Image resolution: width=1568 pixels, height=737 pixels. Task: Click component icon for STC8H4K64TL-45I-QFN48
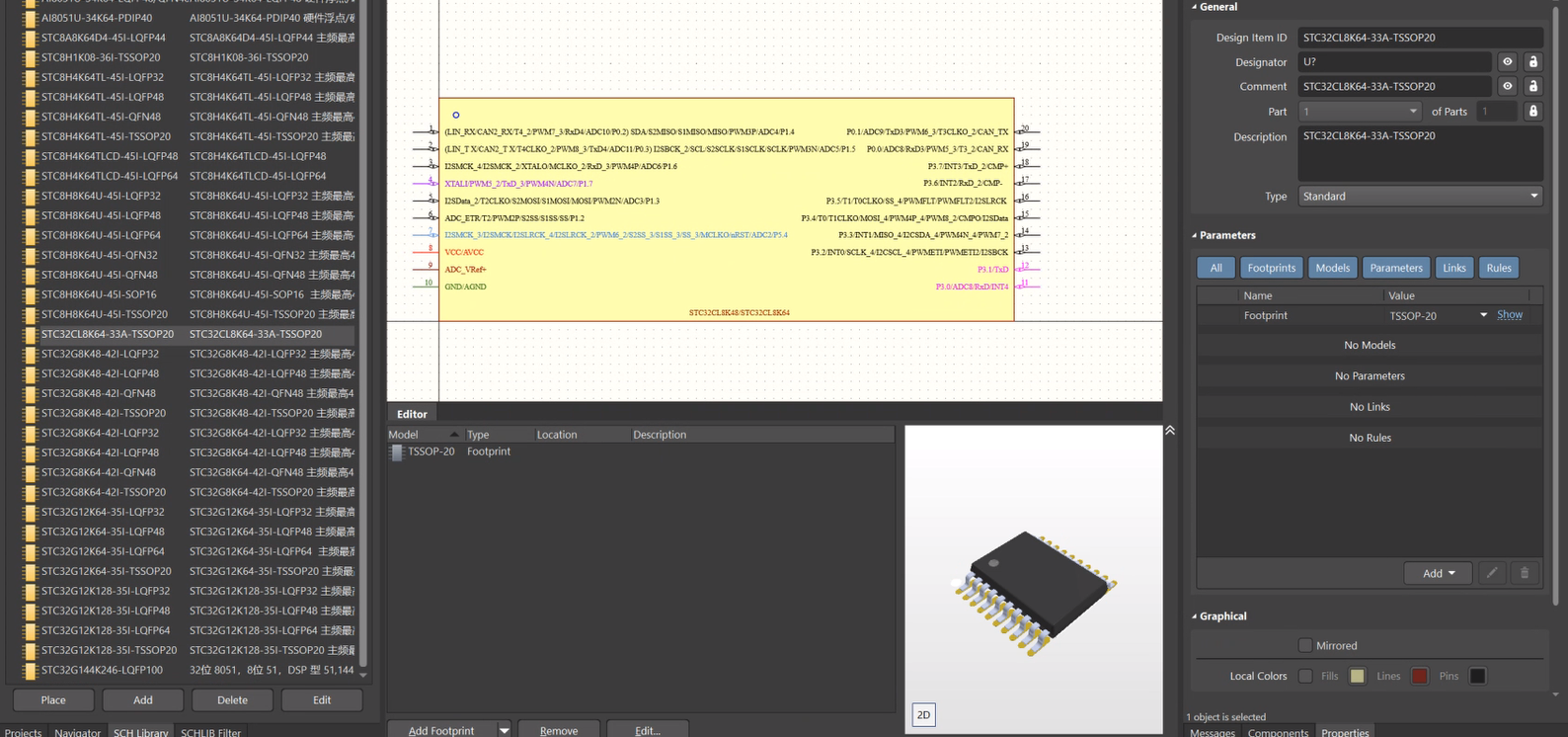(x=29, y=117)
